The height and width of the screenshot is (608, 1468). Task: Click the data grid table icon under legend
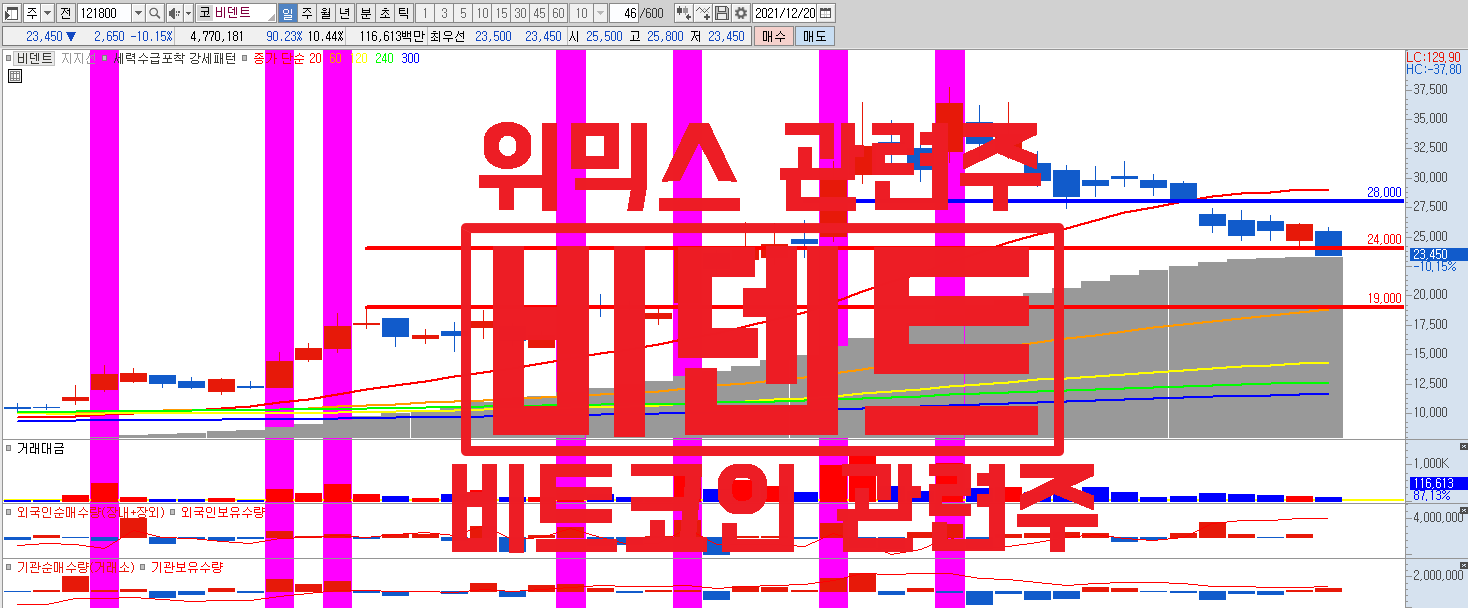(14, 76)
